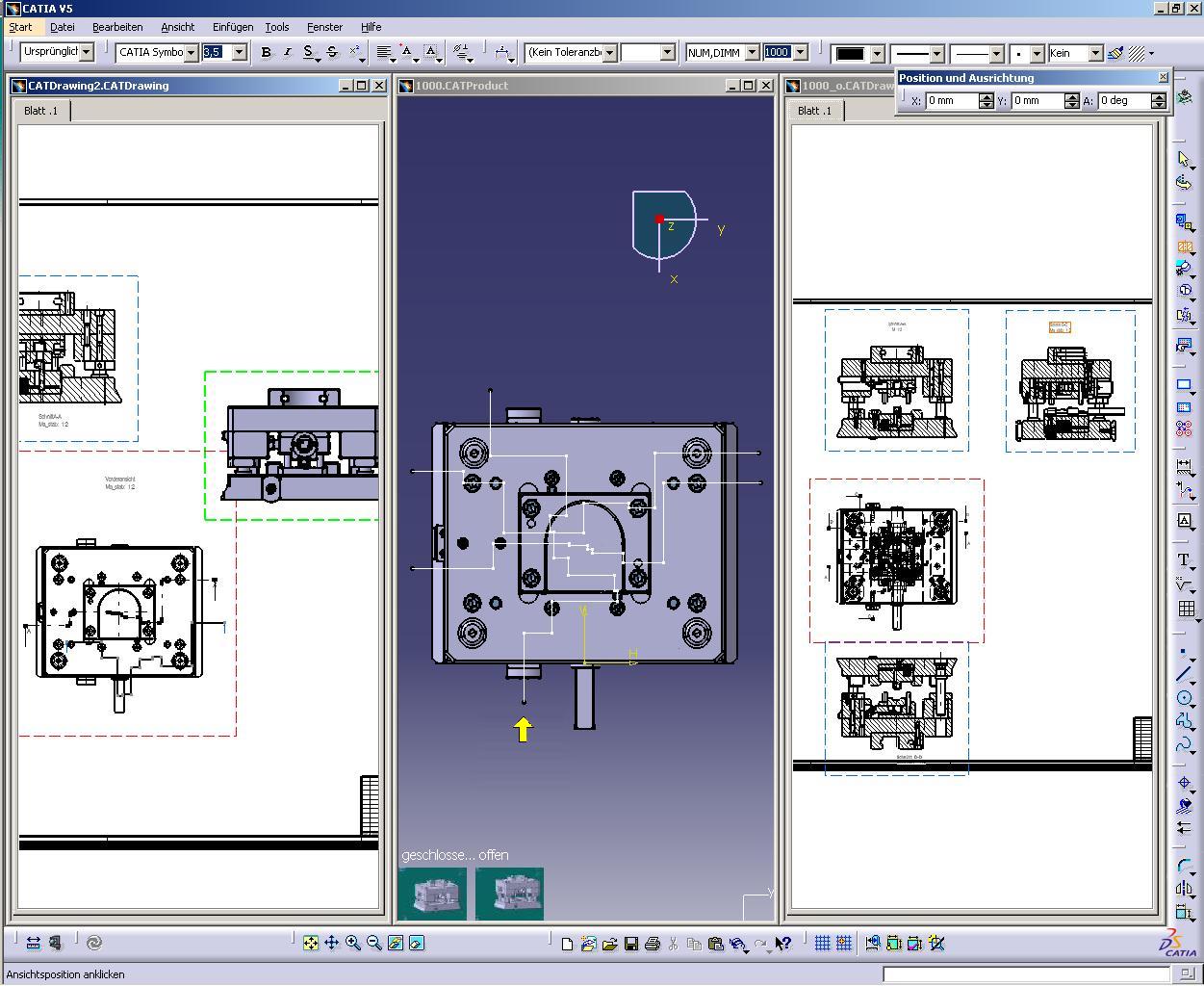Insert a Table with the grid tool

click(x=1185, y=609)
